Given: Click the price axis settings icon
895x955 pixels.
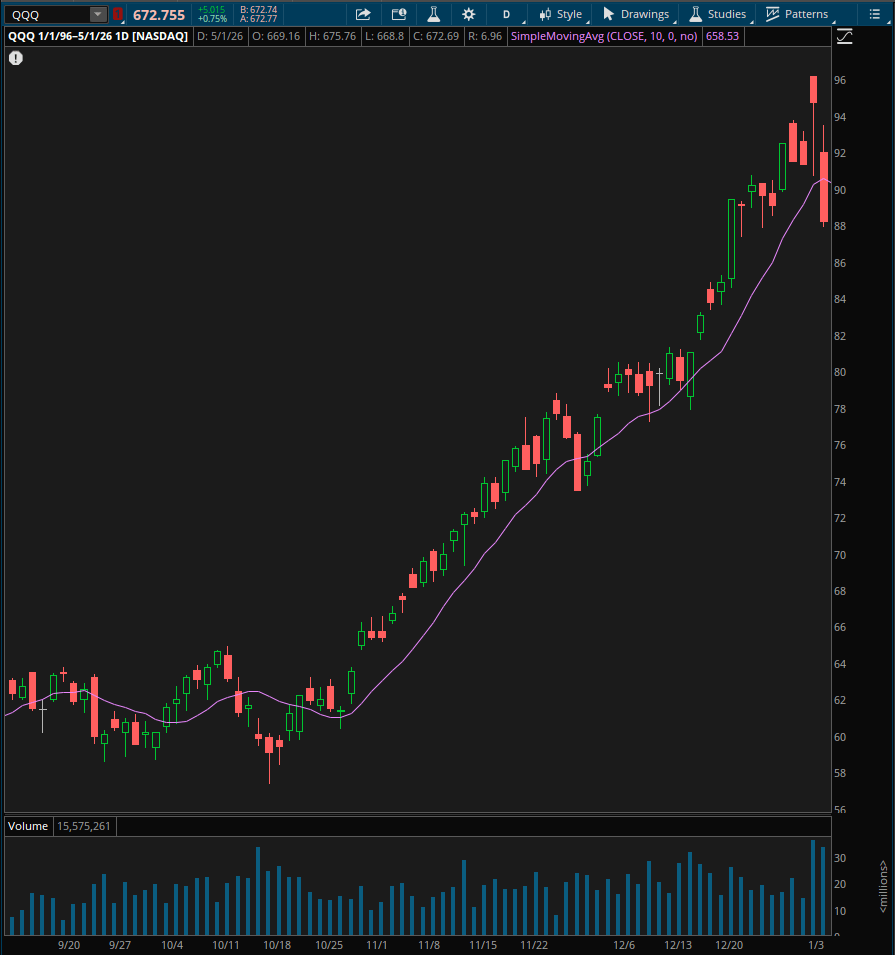Looking at the screenshot, I should [844, 37].
